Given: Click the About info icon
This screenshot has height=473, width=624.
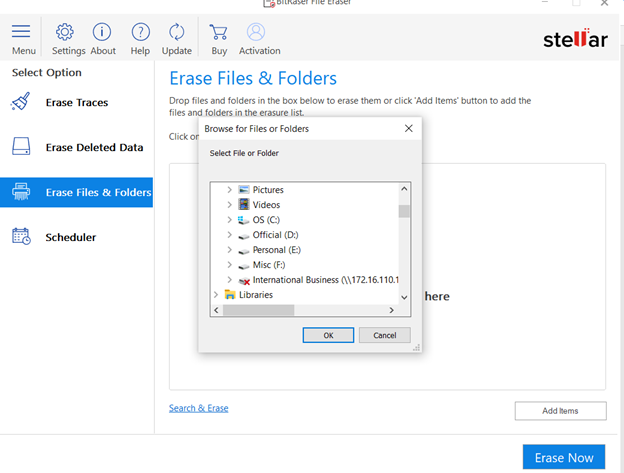Looking at the screenshot, I should [x=102, y=32].
